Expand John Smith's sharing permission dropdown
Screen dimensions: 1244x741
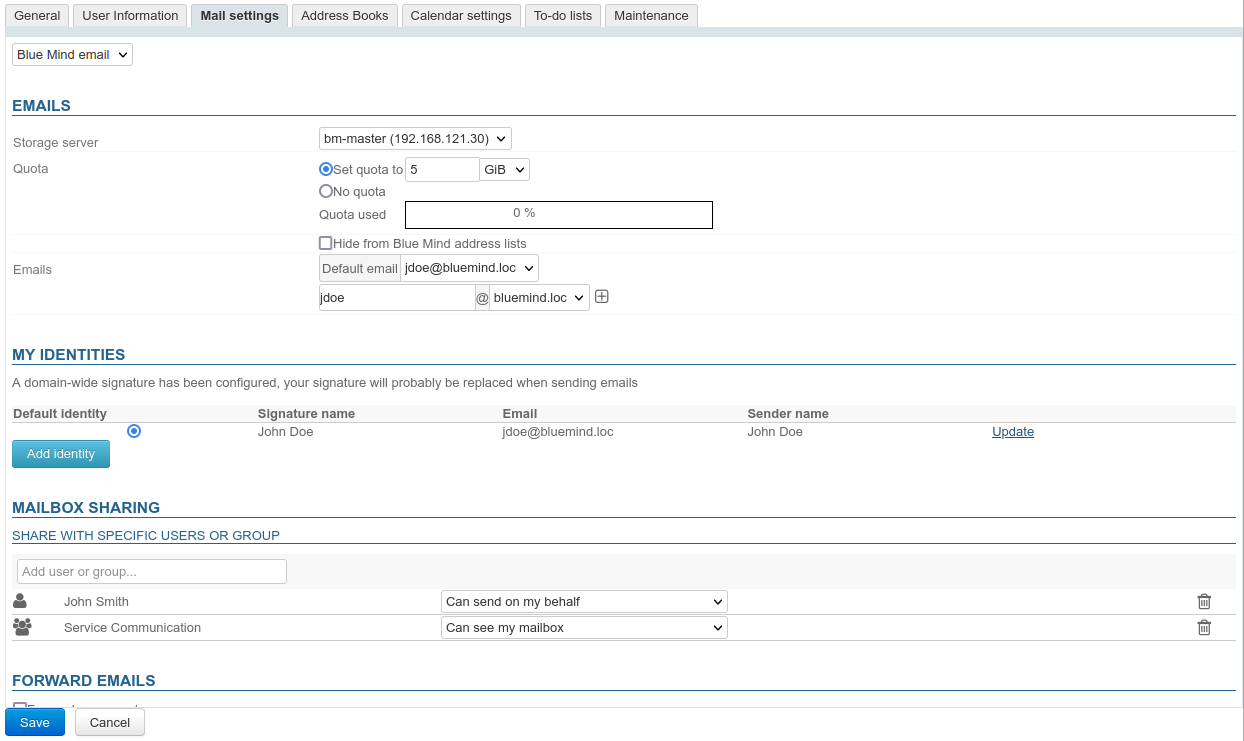(x=584, y=602)
